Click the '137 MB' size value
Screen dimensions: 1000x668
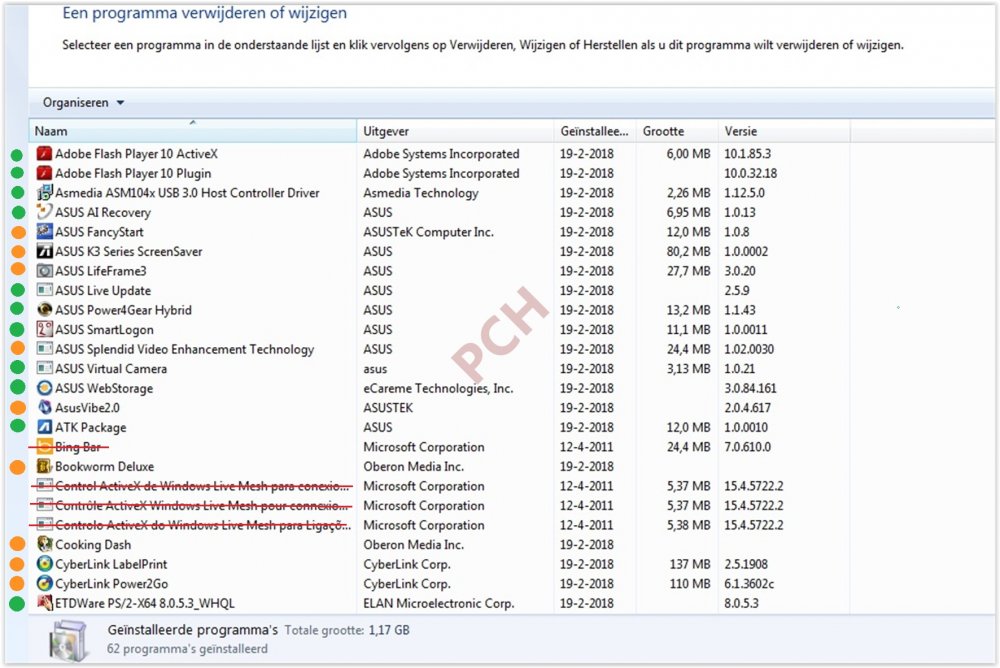point(690,564)
